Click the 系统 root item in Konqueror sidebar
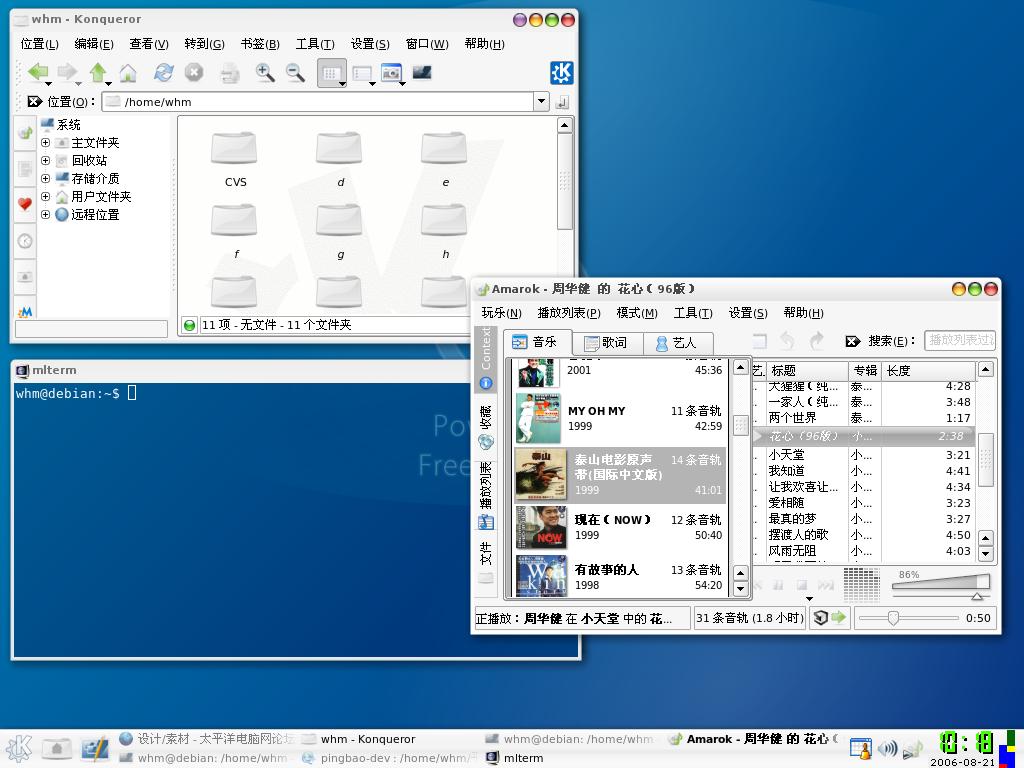Image resolution: width=1024 pixels, height=768 pixels. click(61, 125)
